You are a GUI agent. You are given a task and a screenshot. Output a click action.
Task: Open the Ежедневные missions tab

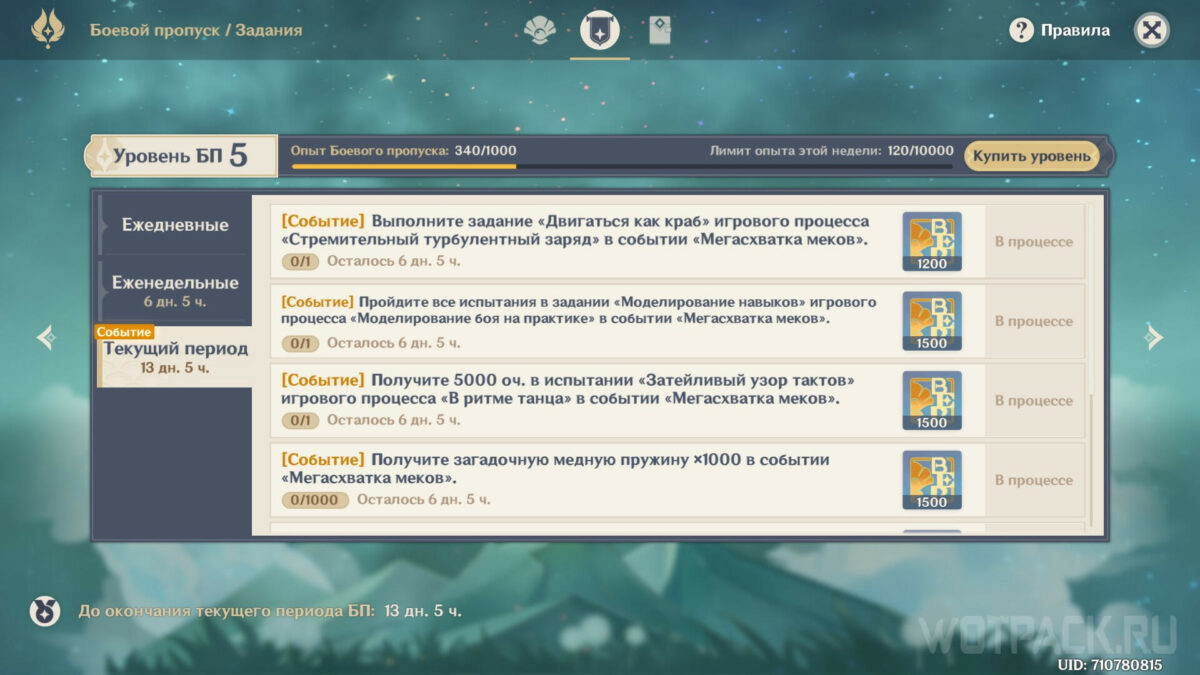(x=175, y=225)
